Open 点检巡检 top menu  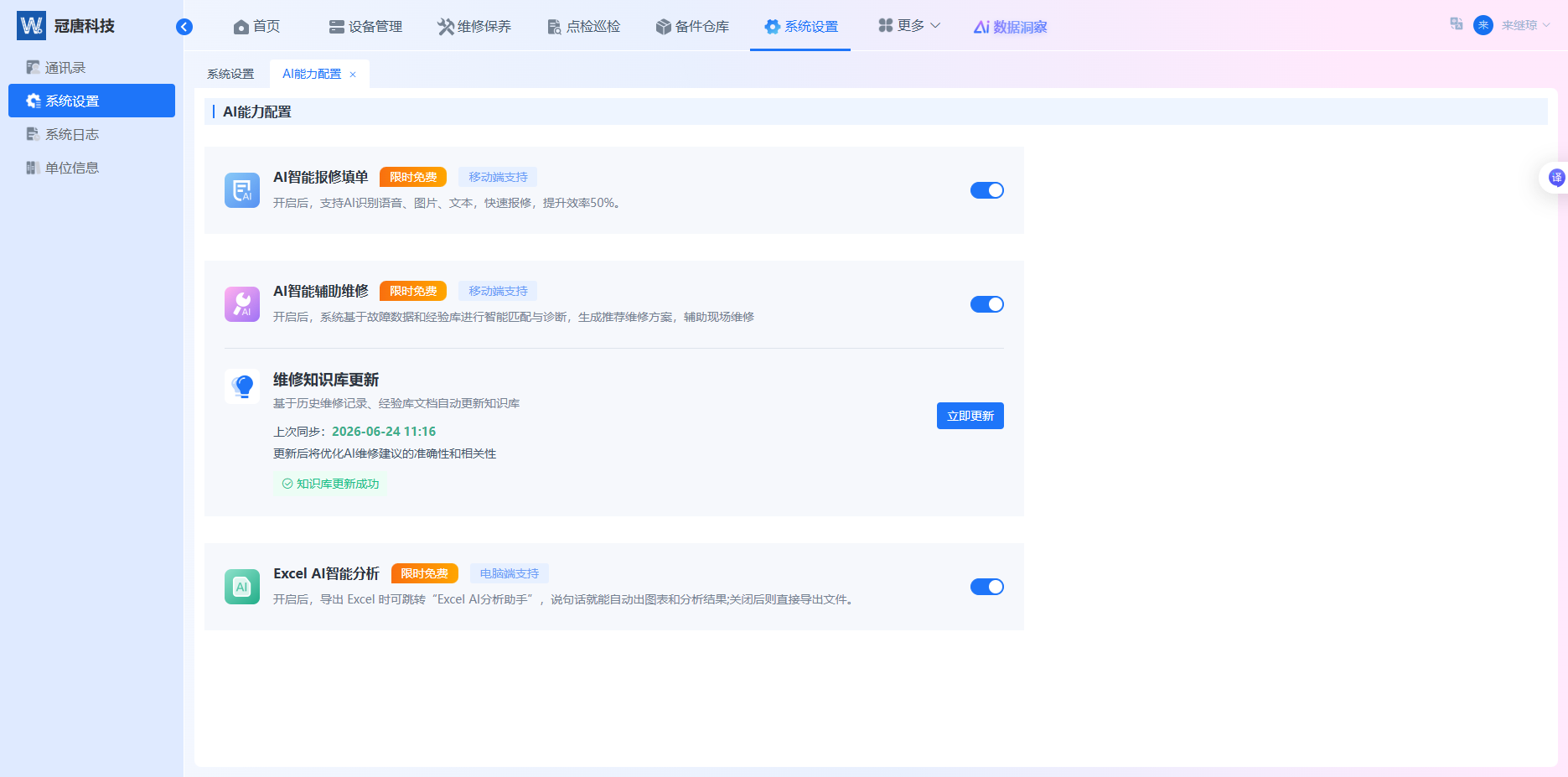(x=583, y=26)
